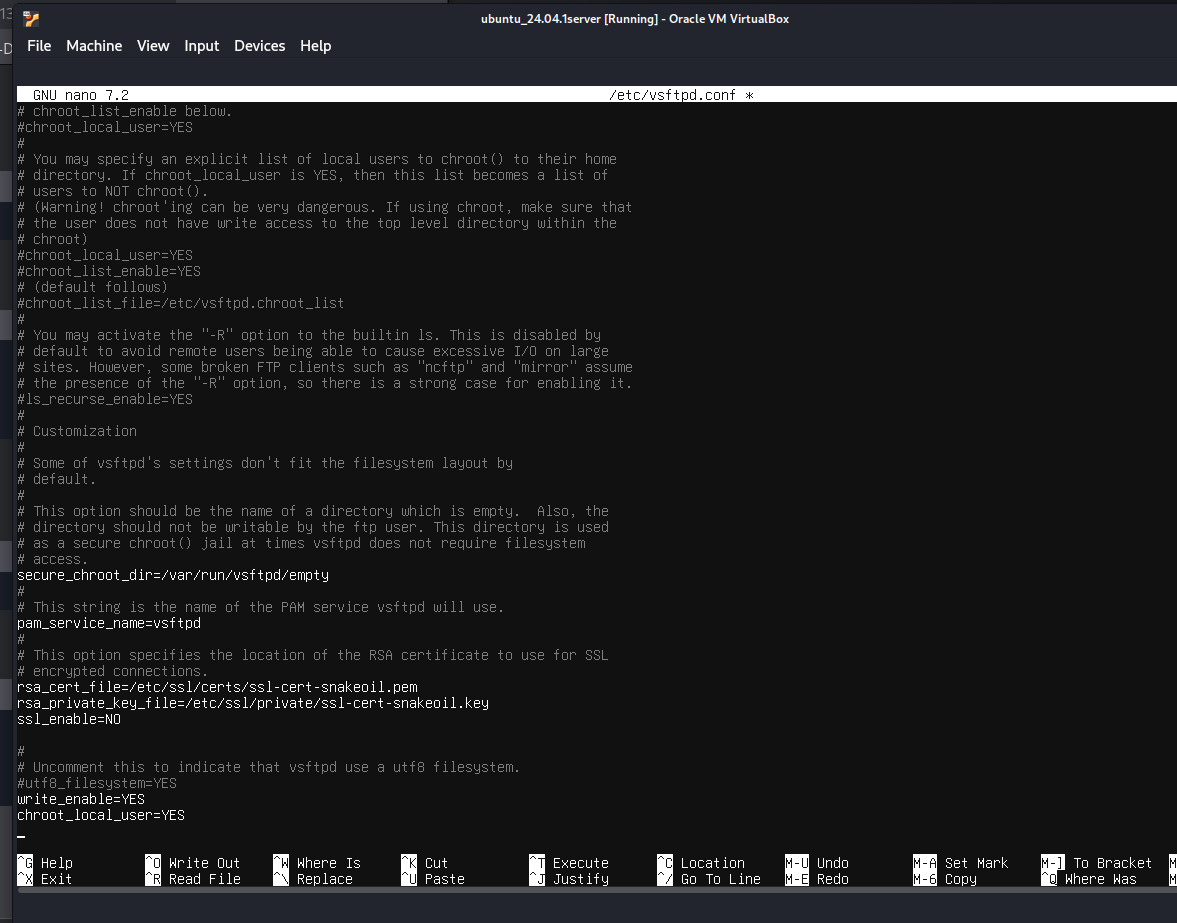Click the #chroot_list_enable=YES line

pos(109,271)
